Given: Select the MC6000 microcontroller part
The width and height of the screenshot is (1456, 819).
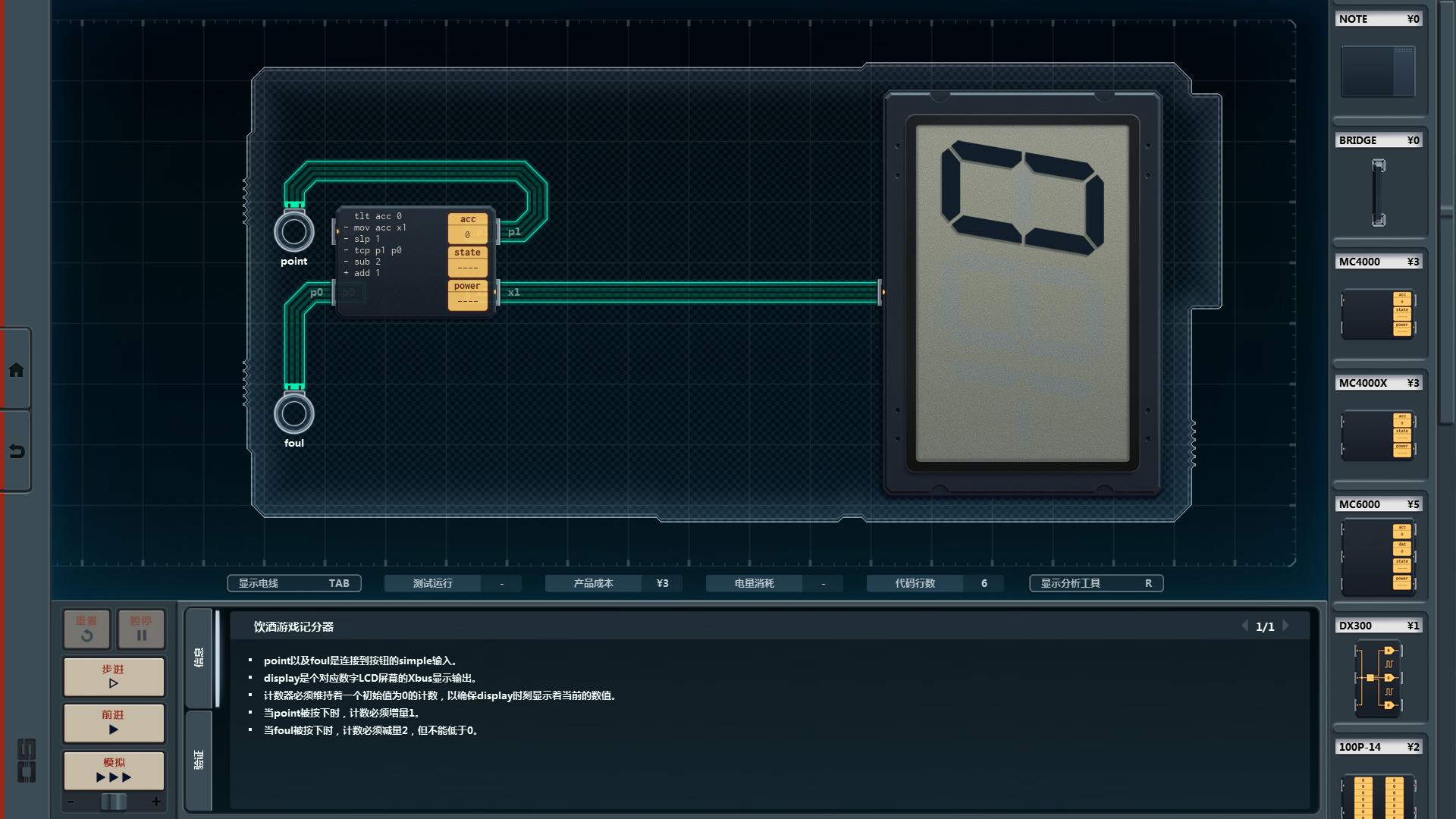Looking at the screenshot, I should (x=1378, y=557).
